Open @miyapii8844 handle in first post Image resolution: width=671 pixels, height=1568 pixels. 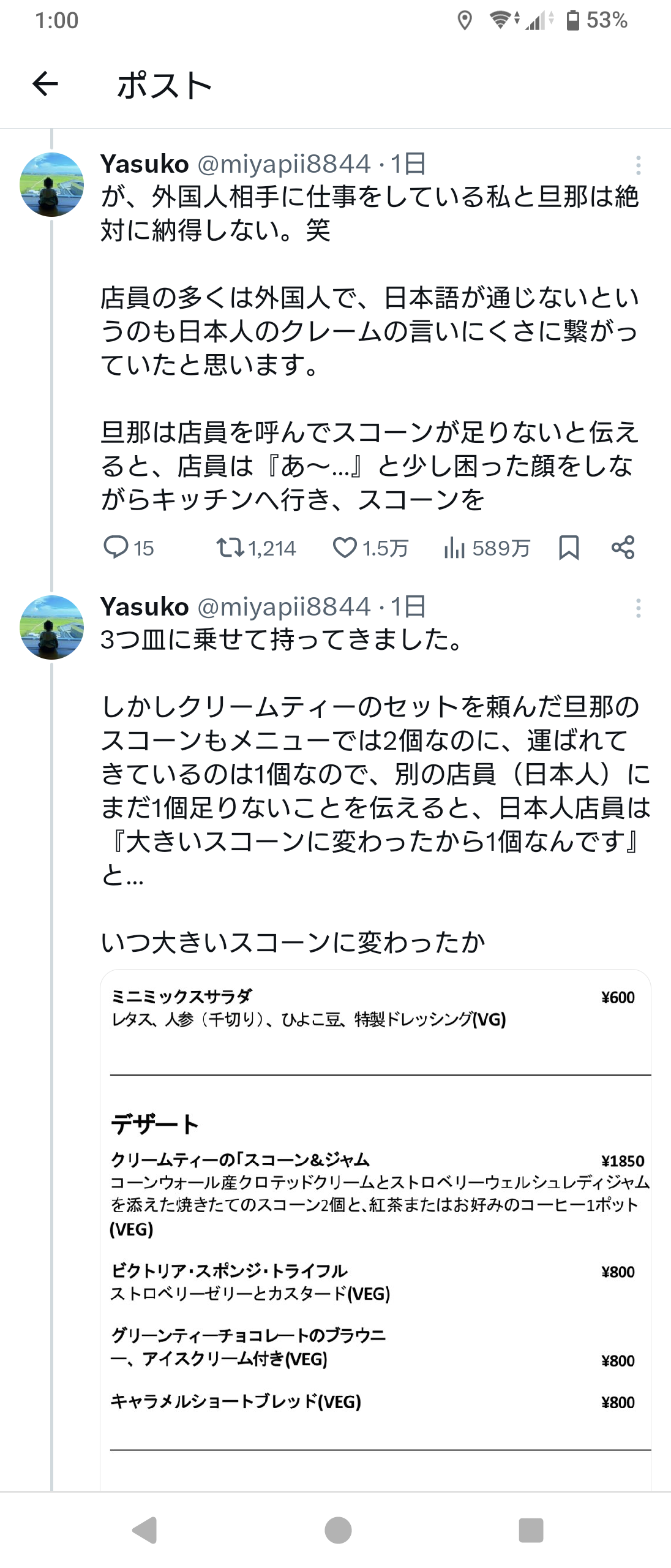(284, 164)
